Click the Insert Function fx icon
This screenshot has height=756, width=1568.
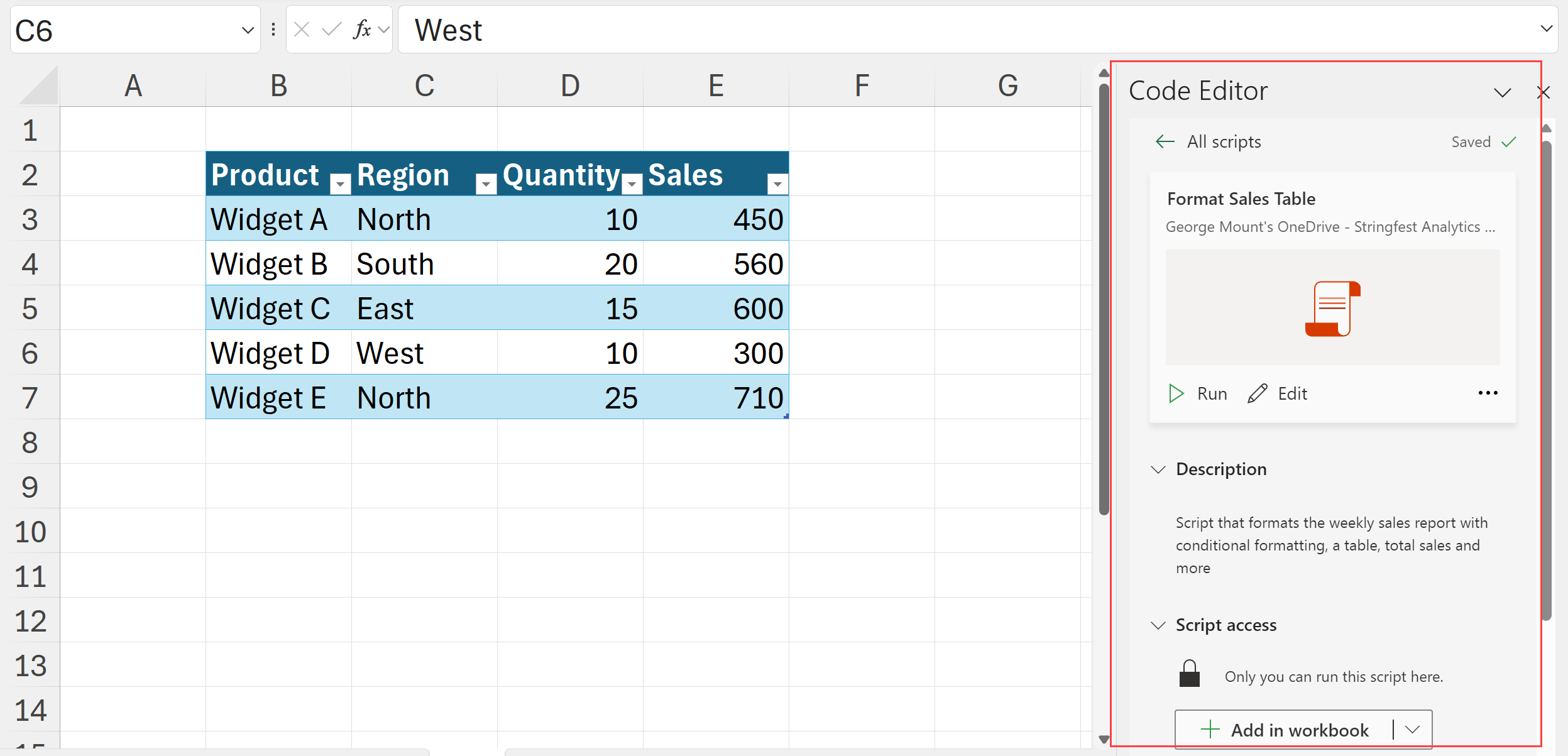click(363, 30)
